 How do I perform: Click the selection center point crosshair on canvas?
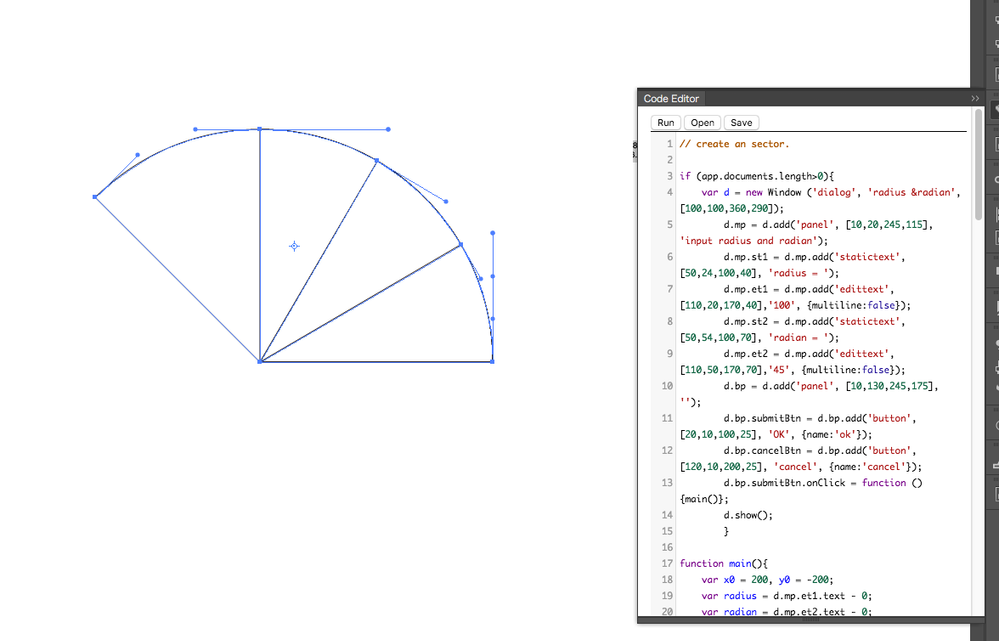[x=294, y=246]
